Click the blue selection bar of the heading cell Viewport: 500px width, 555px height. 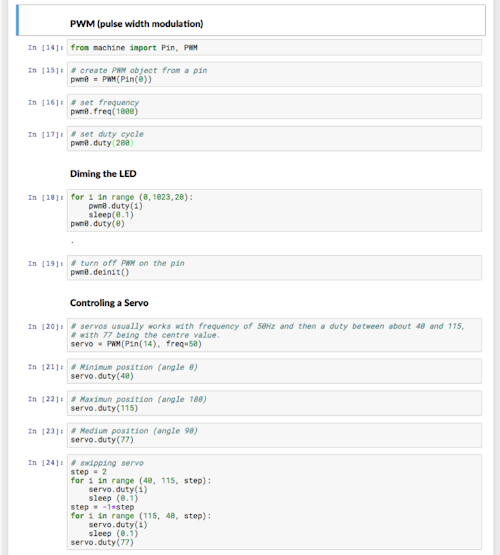17,20
